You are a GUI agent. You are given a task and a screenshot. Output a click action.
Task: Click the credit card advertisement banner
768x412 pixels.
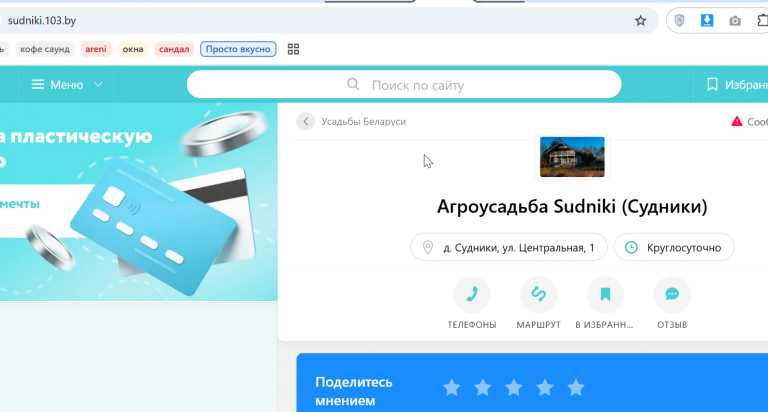click(139, 201)
